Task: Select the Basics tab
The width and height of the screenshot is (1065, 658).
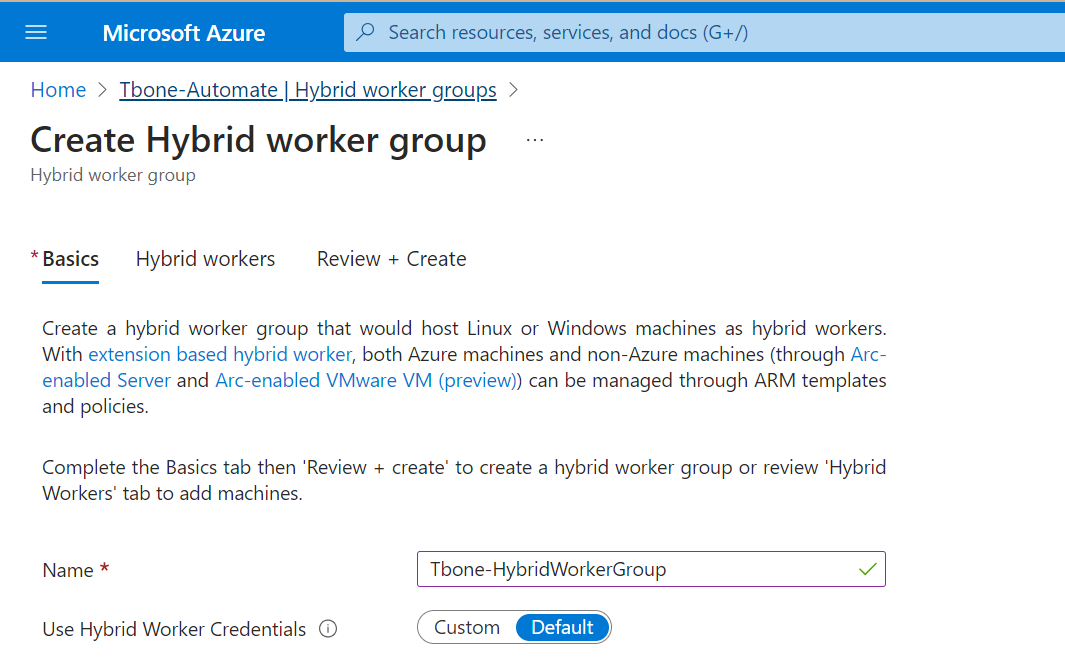Action: coord(70,258)
